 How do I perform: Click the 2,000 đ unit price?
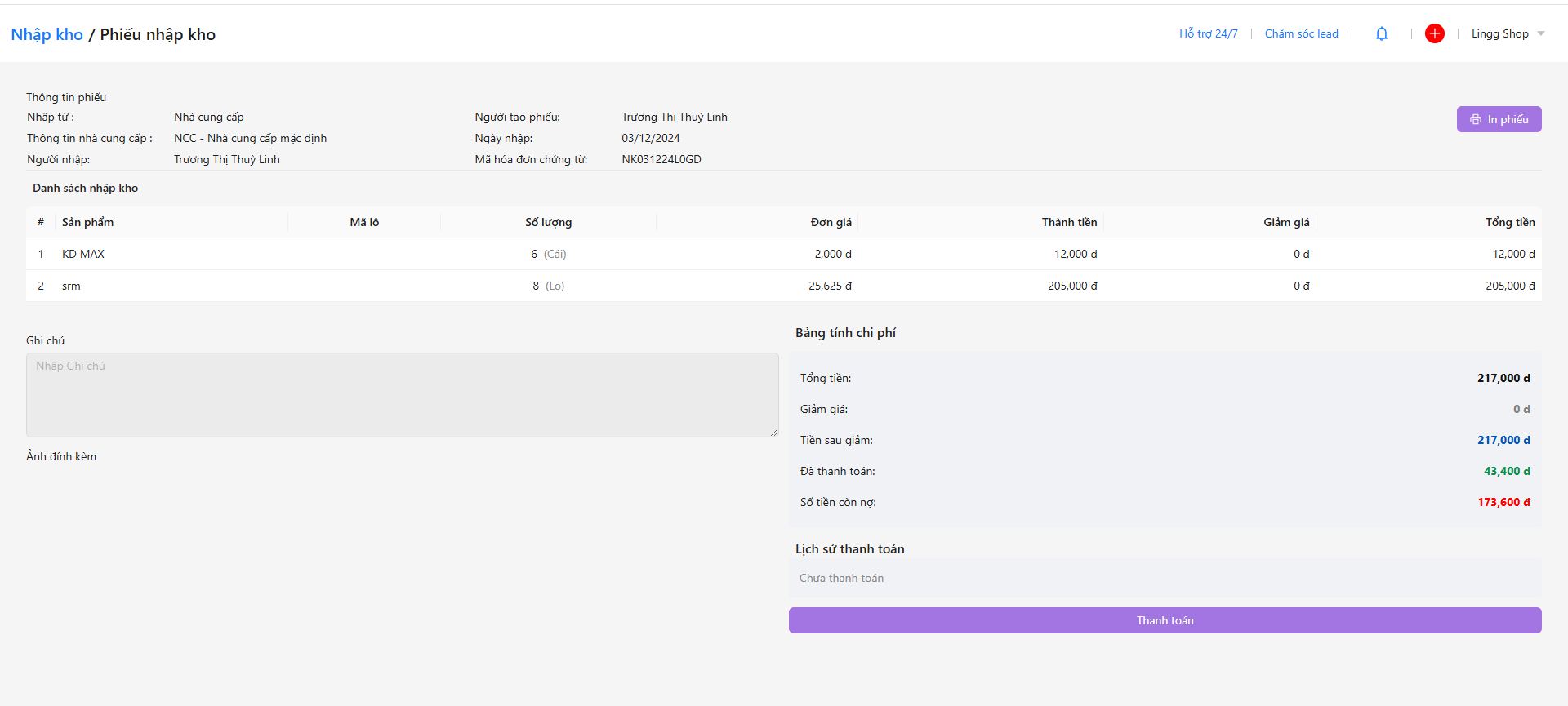pyautogui.click(x=833, y=254)
